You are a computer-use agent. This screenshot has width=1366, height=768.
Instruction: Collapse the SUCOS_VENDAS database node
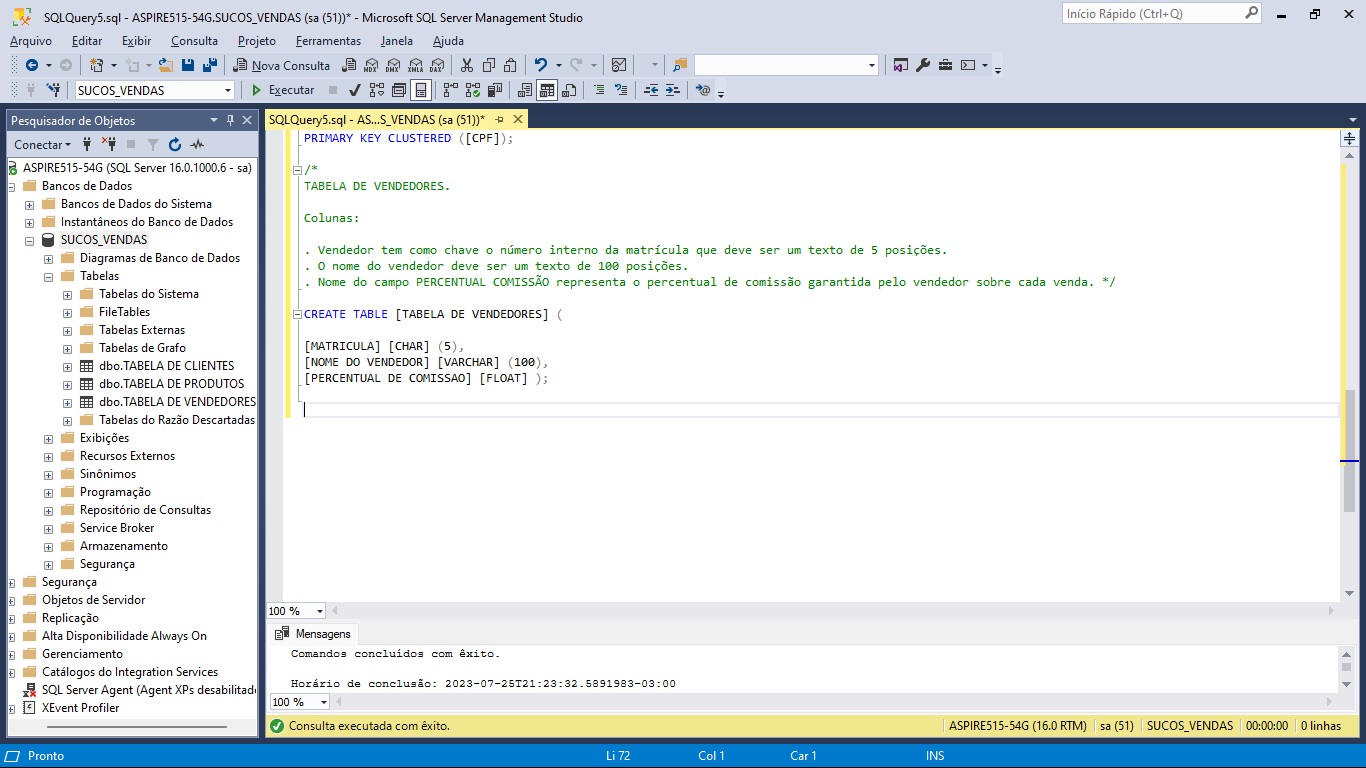[29, 240]
